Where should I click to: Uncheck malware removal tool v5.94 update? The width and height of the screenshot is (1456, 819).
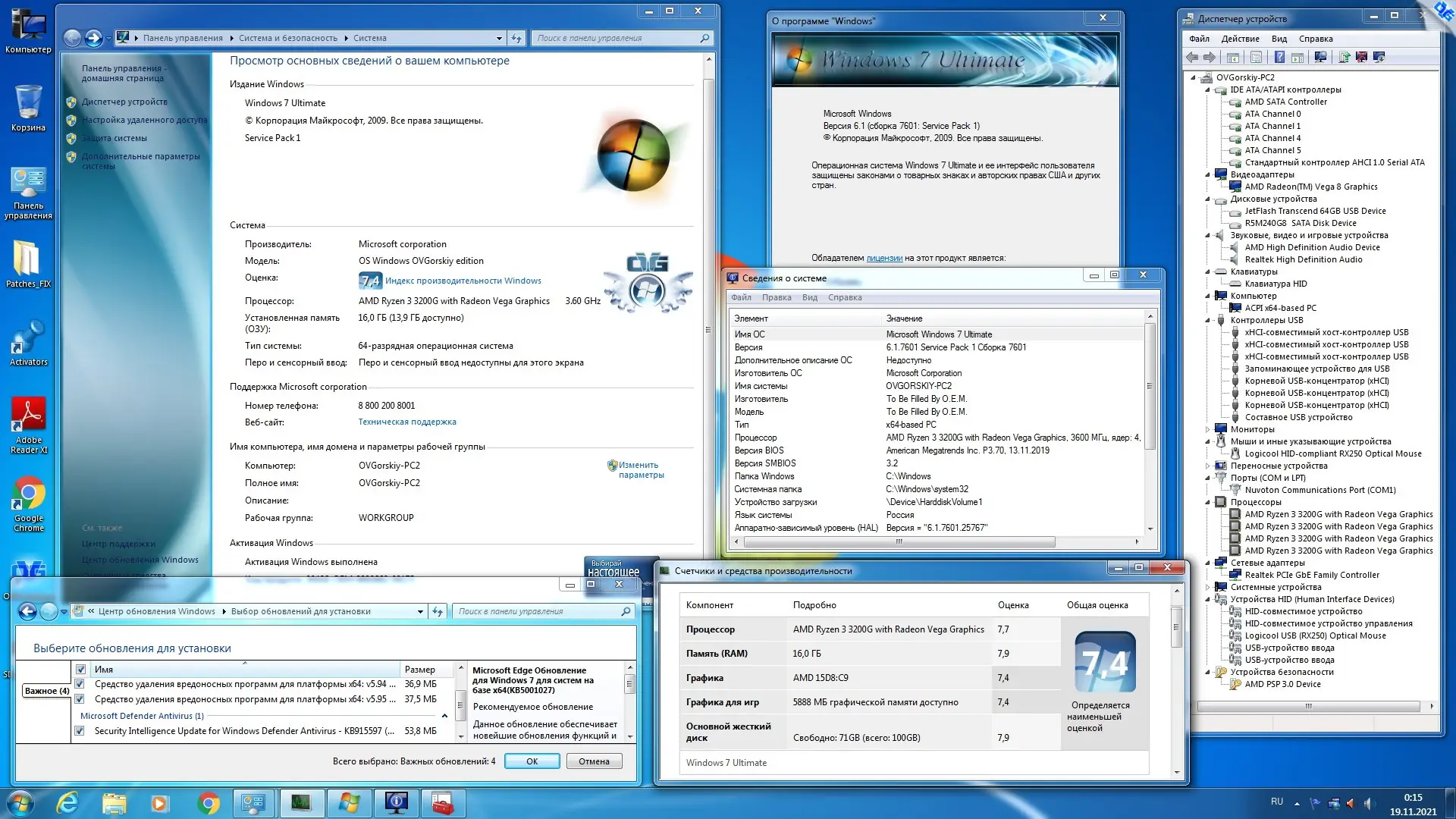click(x=80, y=684)
